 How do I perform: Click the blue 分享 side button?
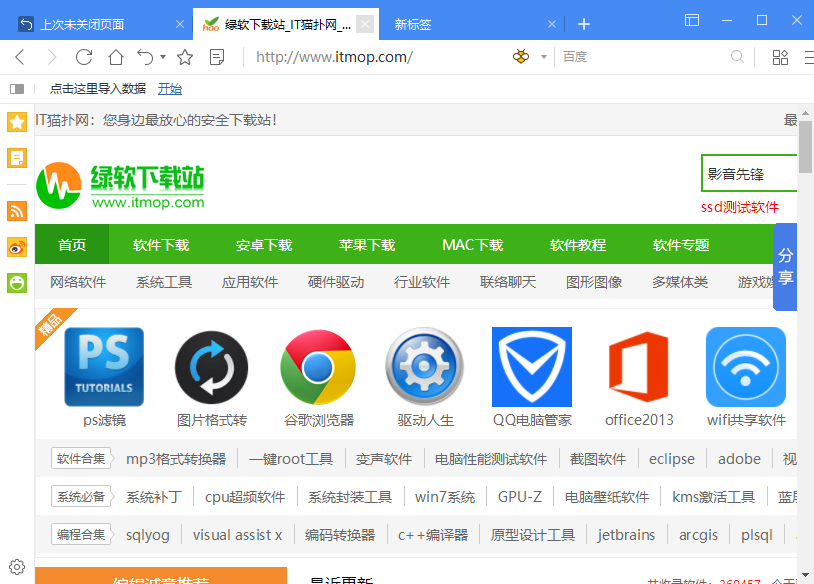point(785,267)
